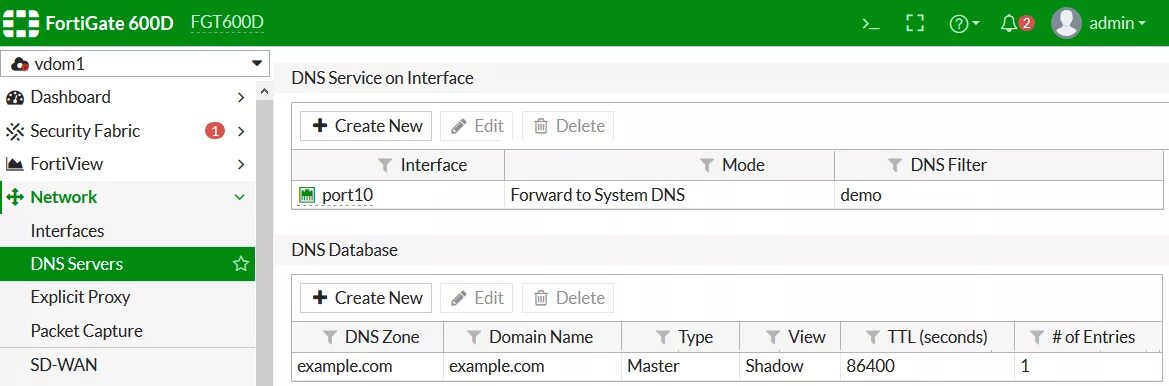Open the admin user dropdown
This screenshot has width=1169, height=386.
[1099, 23]
